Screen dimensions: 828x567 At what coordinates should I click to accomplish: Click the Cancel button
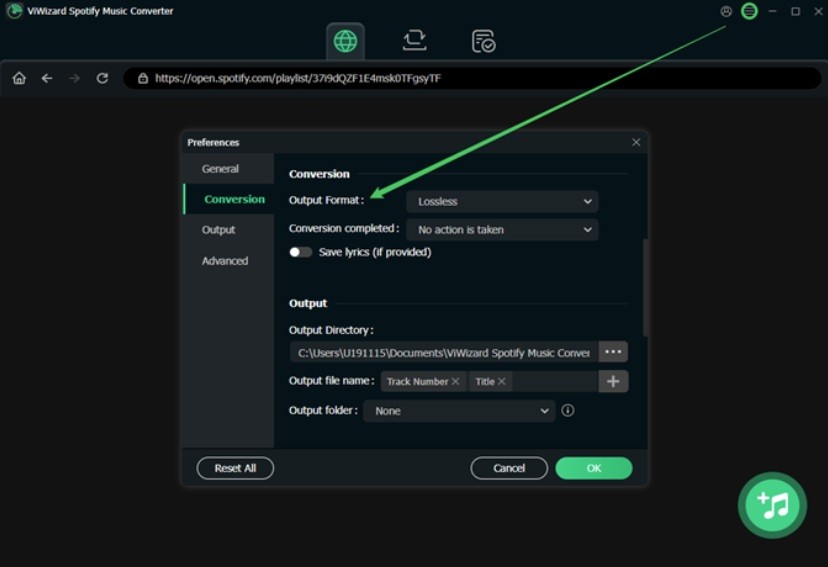click(x=509, y=468)
